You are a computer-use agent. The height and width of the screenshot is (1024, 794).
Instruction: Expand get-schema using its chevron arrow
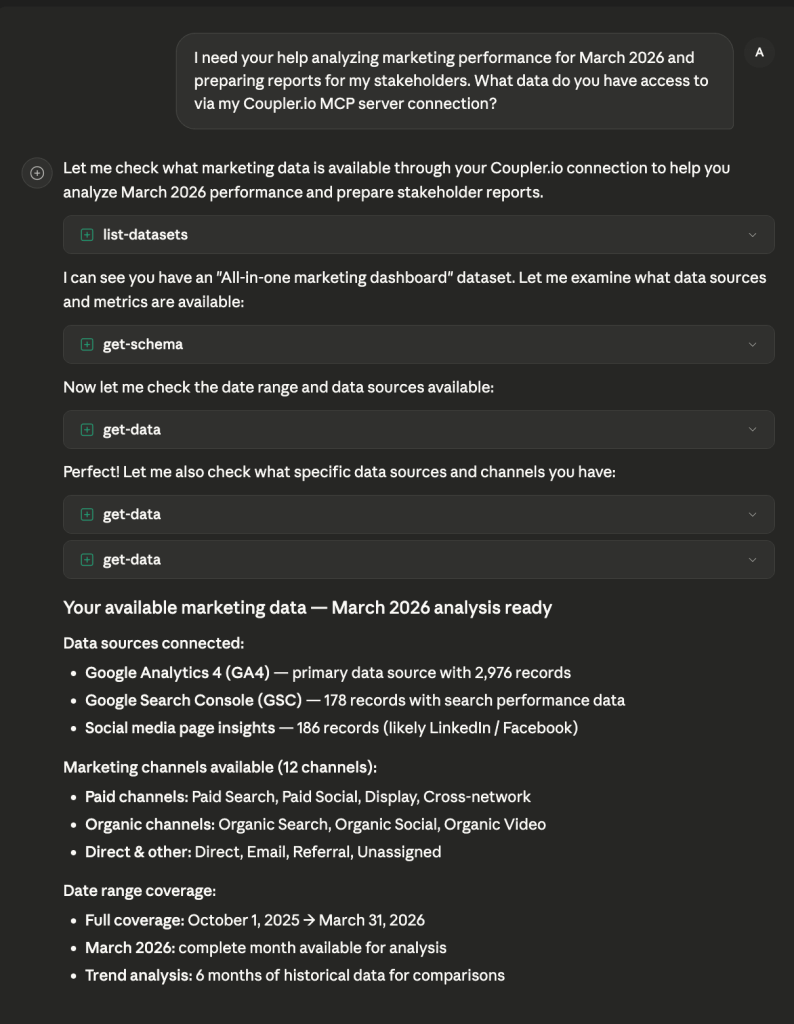752,344
